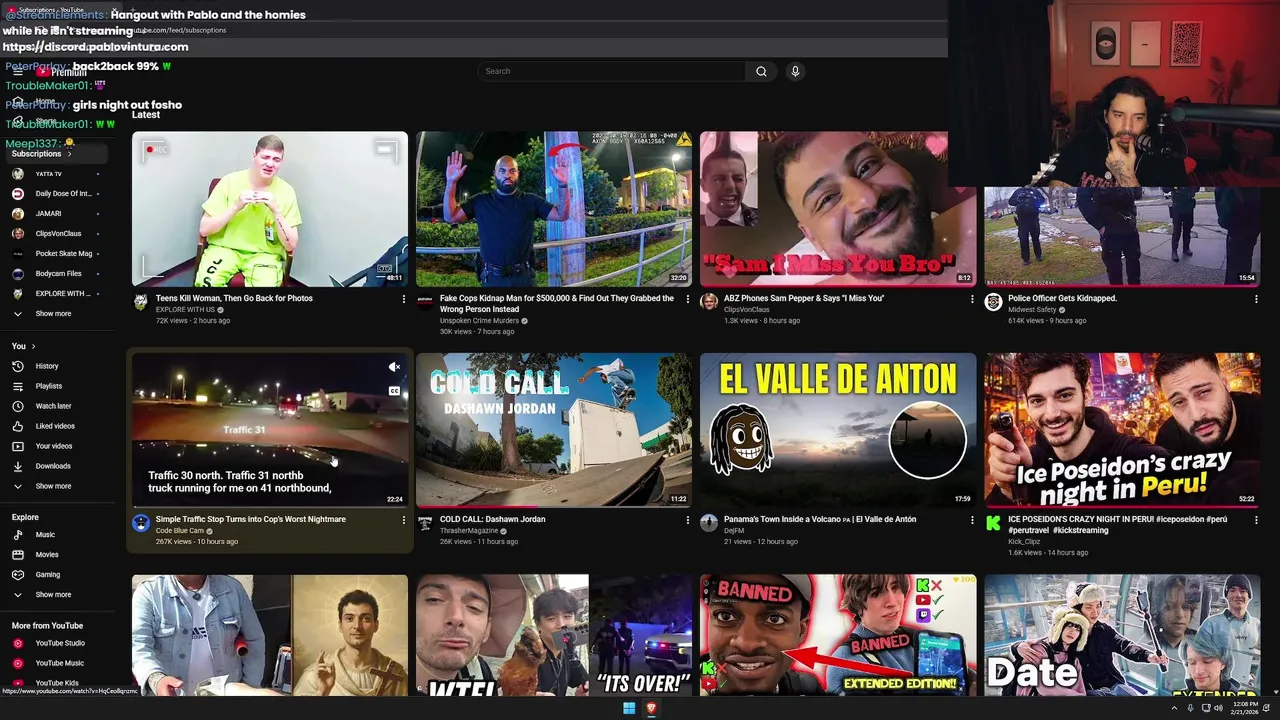1280x720 pixels.
Task: Open Fake Cops Kidnap Man video title
Action: click(557, 304)
